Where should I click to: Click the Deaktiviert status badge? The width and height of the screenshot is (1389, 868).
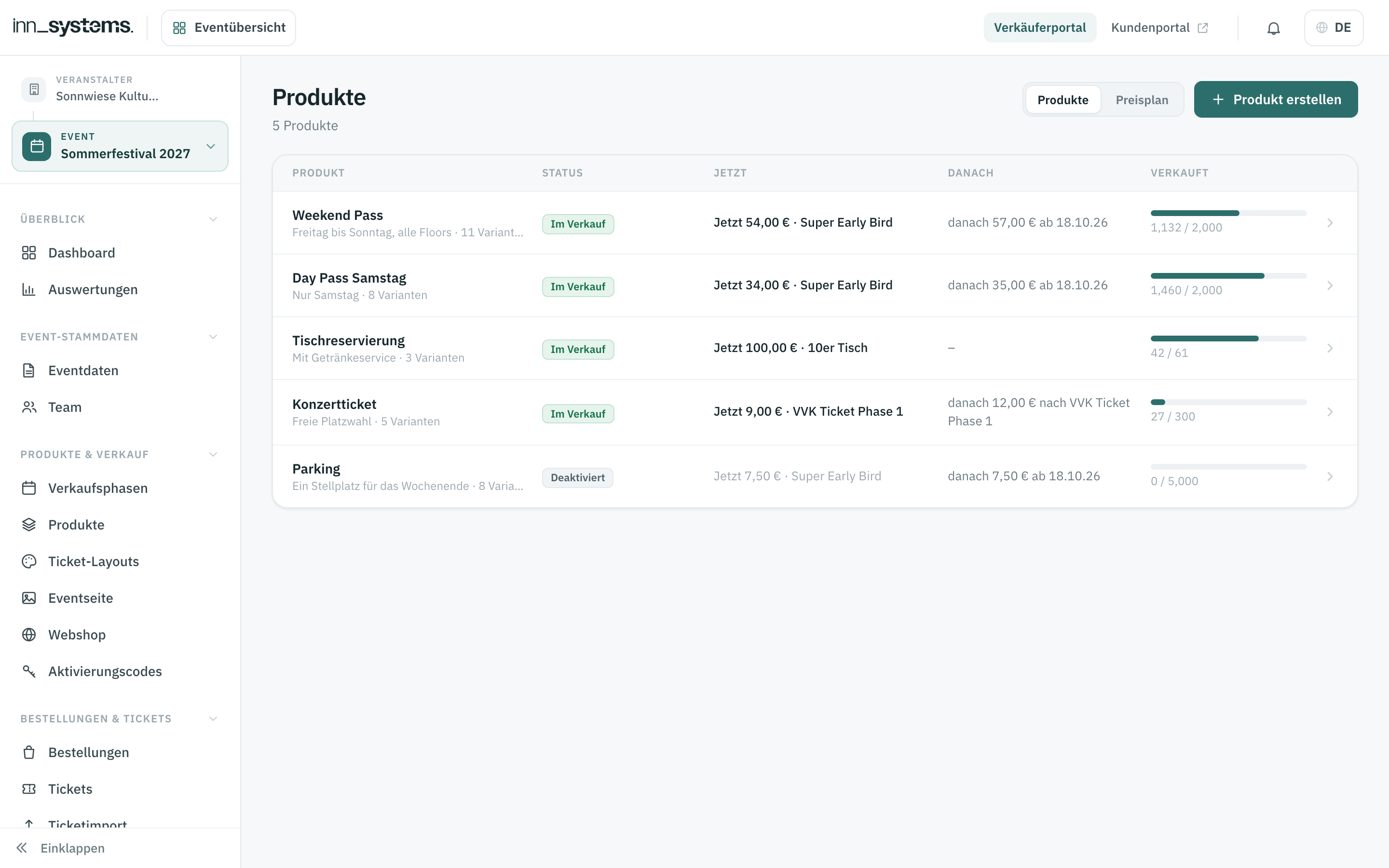click(577, 477)
